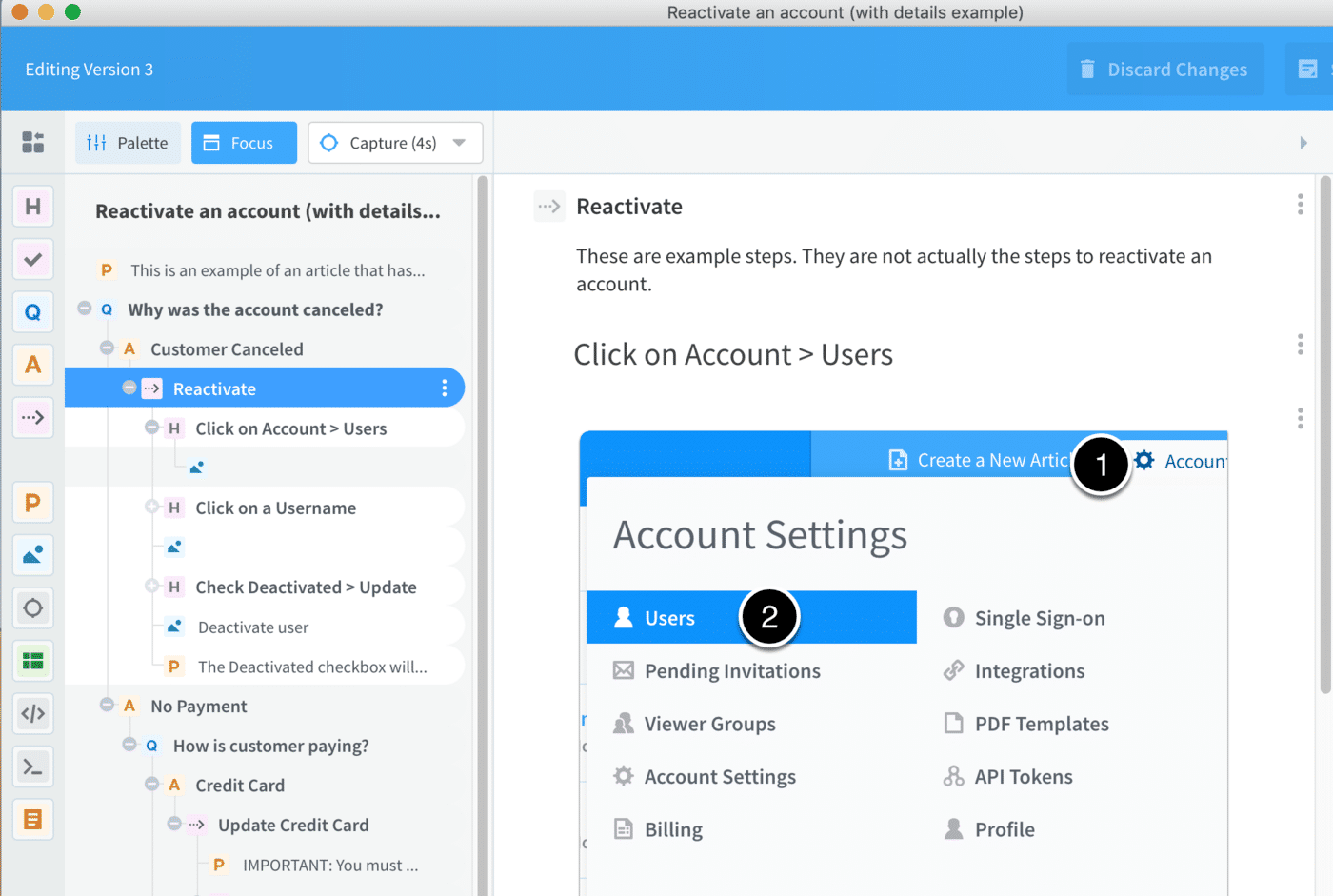Screen dimensions: 1333x896
Task: Insert a Question block
Action: pos(32,312)
